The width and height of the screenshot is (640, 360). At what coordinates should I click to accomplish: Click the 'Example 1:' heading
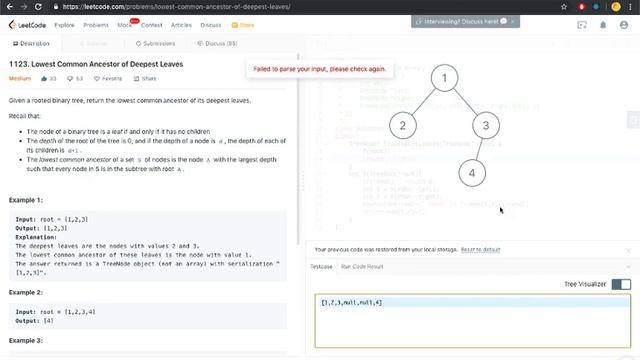coord(25,200)
